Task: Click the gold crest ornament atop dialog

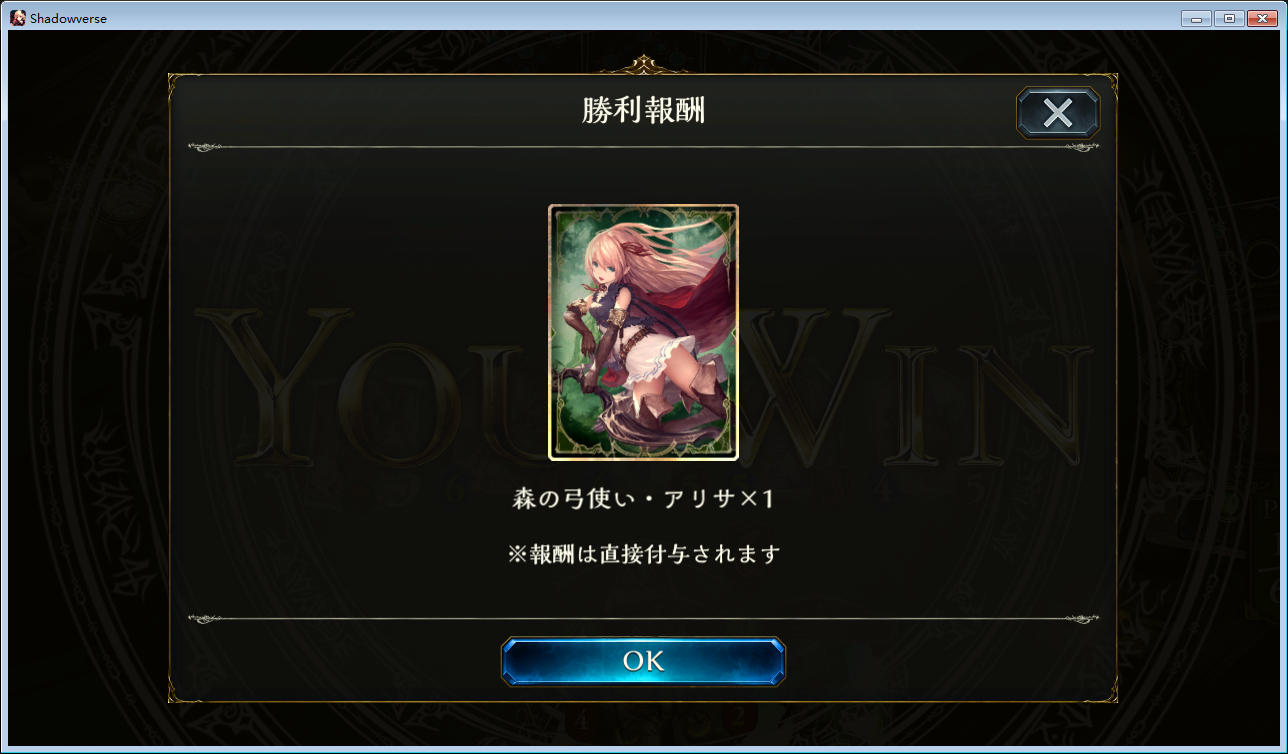Action: [643, 67]
